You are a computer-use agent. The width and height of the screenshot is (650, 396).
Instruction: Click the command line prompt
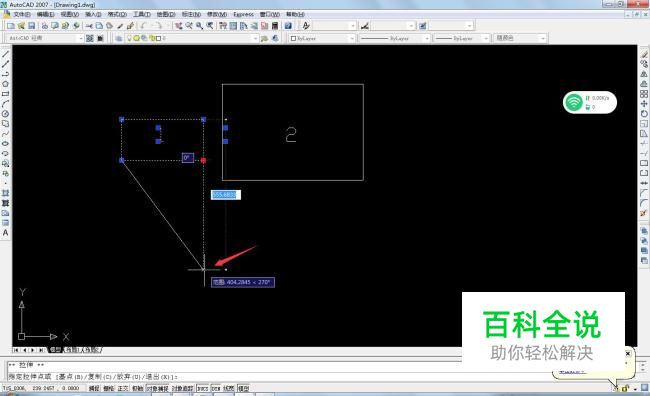click(x=93, y=377)
